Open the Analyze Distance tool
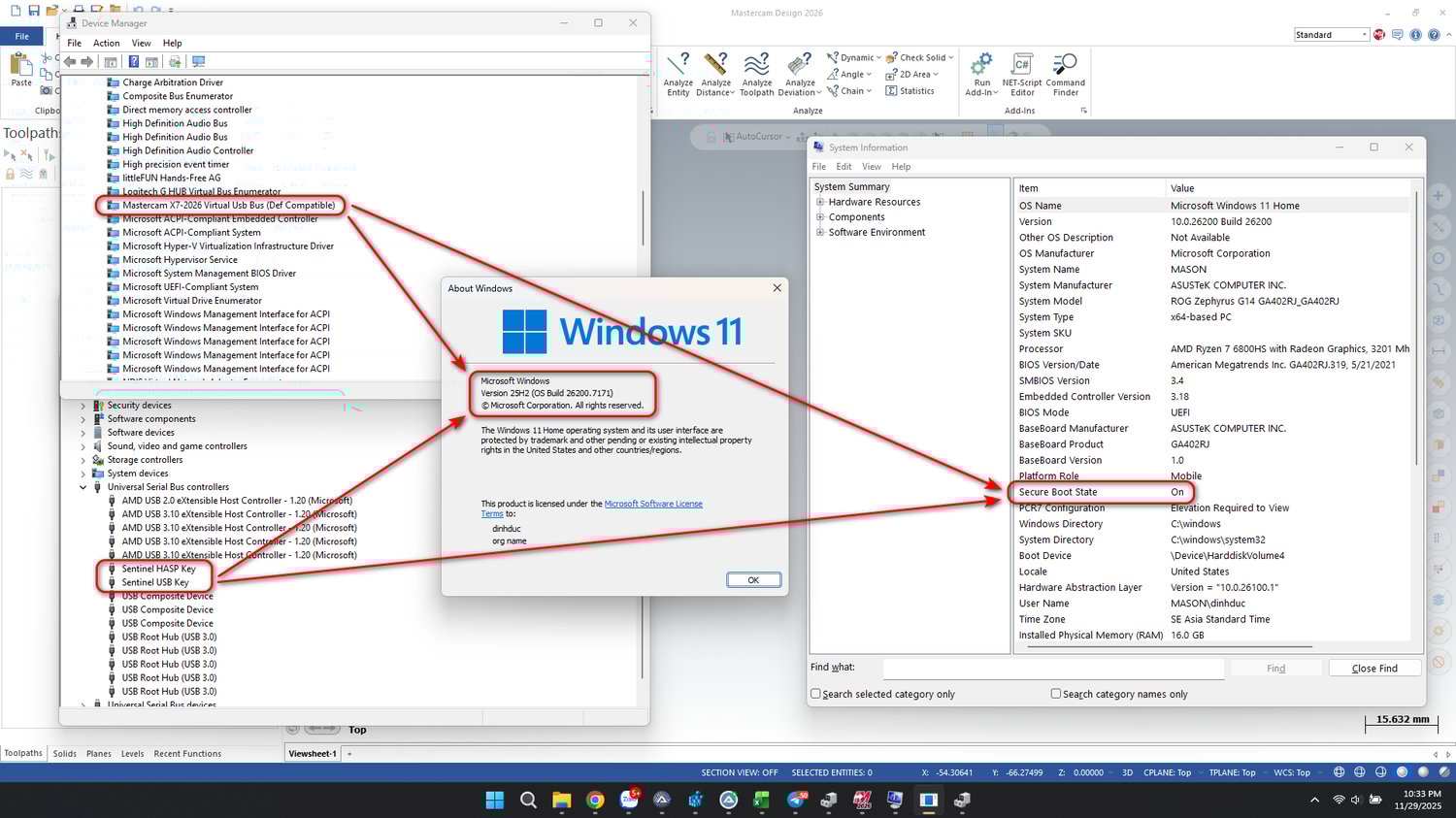1456x818 pixels. tap(715, 75)
